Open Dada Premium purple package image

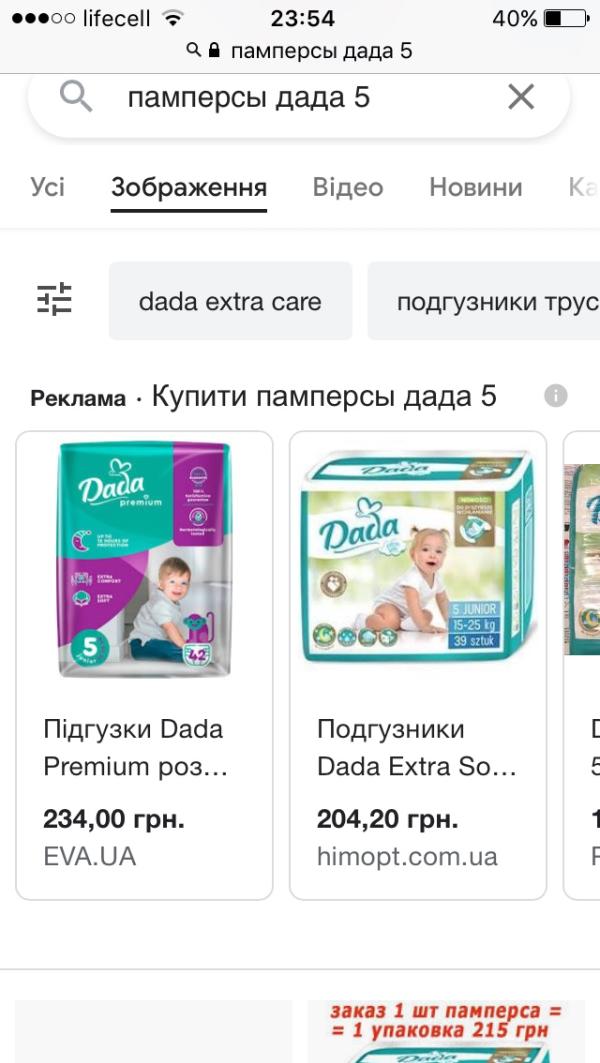[144, 560]
